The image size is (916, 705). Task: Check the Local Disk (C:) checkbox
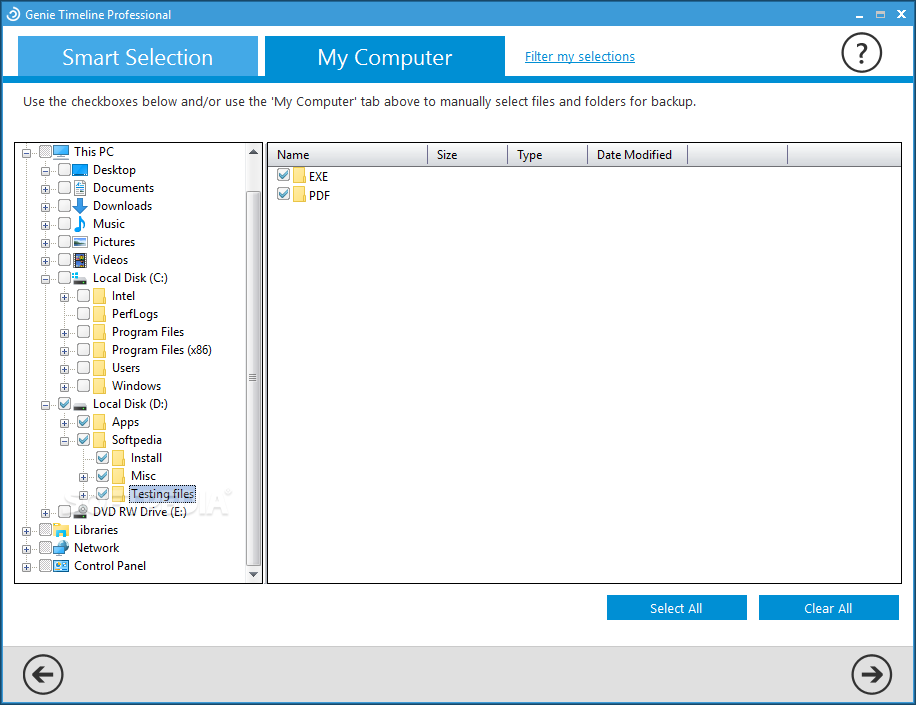(x=64, y=277)
